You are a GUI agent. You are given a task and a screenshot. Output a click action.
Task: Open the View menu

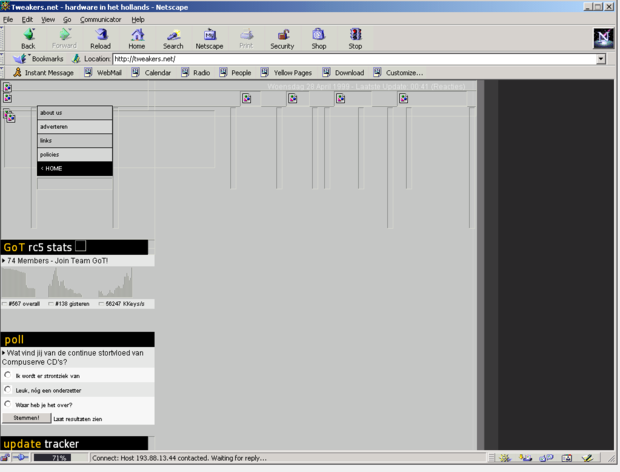48,19
